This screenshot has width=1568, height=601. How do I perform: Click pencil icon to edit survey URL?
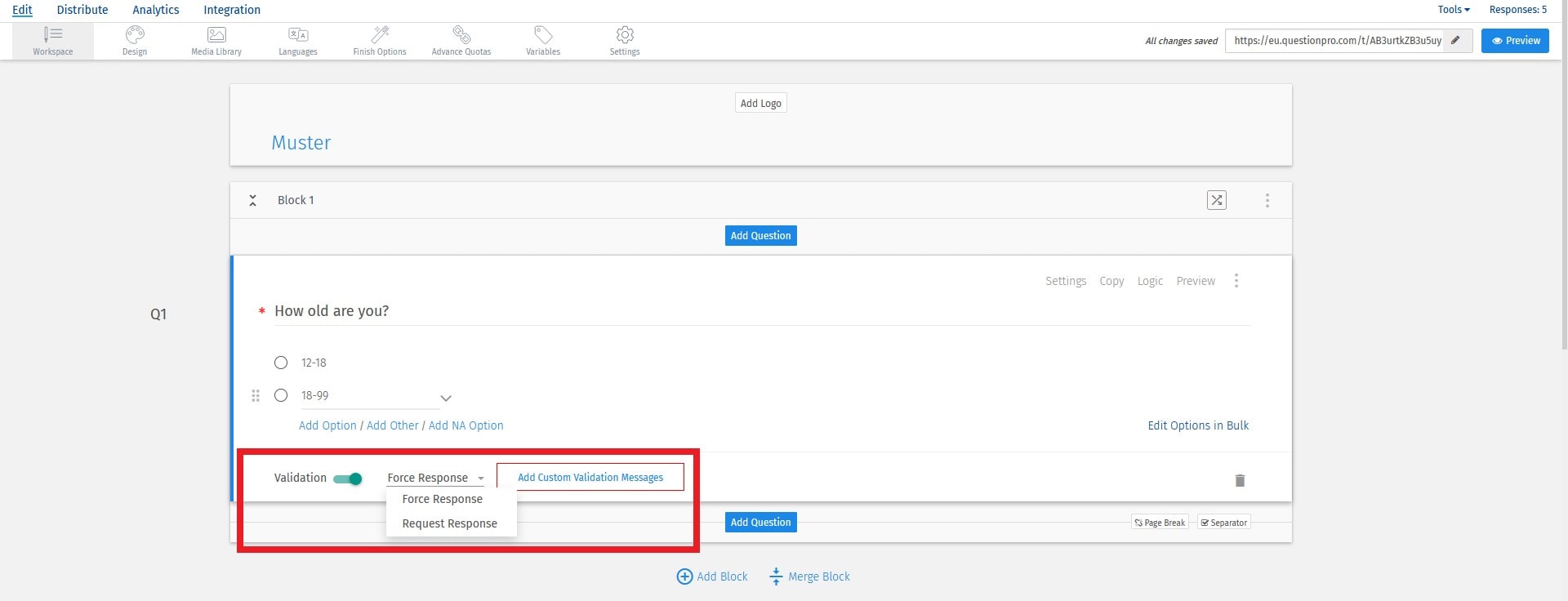coord(1455,40)
